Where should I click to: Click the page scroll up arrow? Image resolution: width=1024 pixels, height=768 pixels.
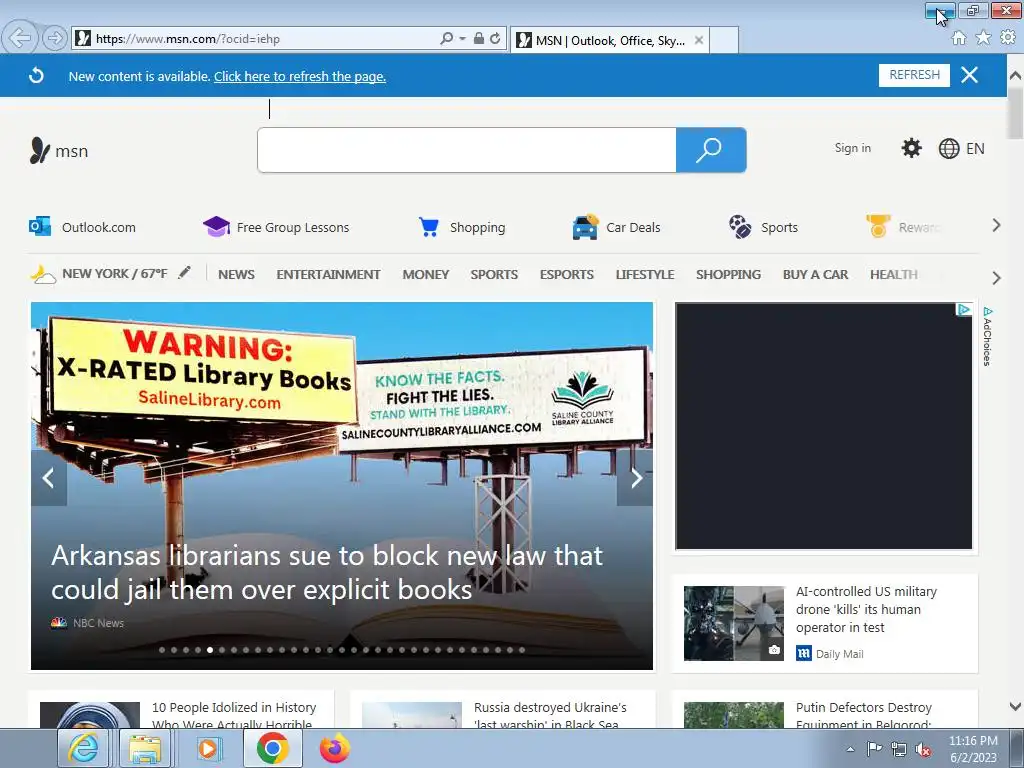point(1016,76)
